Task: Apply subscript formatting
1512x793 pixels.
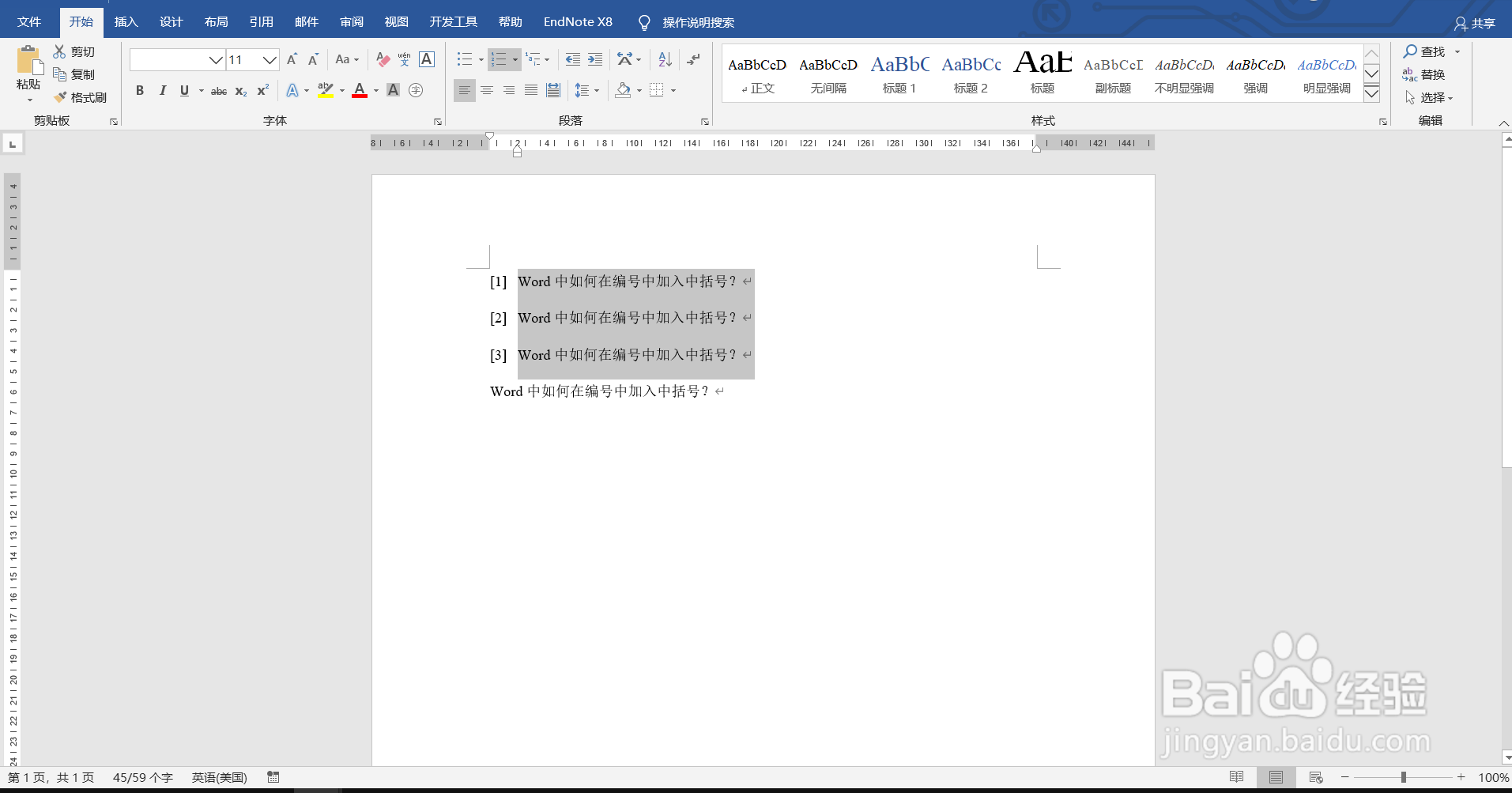Action: [241, 90]
